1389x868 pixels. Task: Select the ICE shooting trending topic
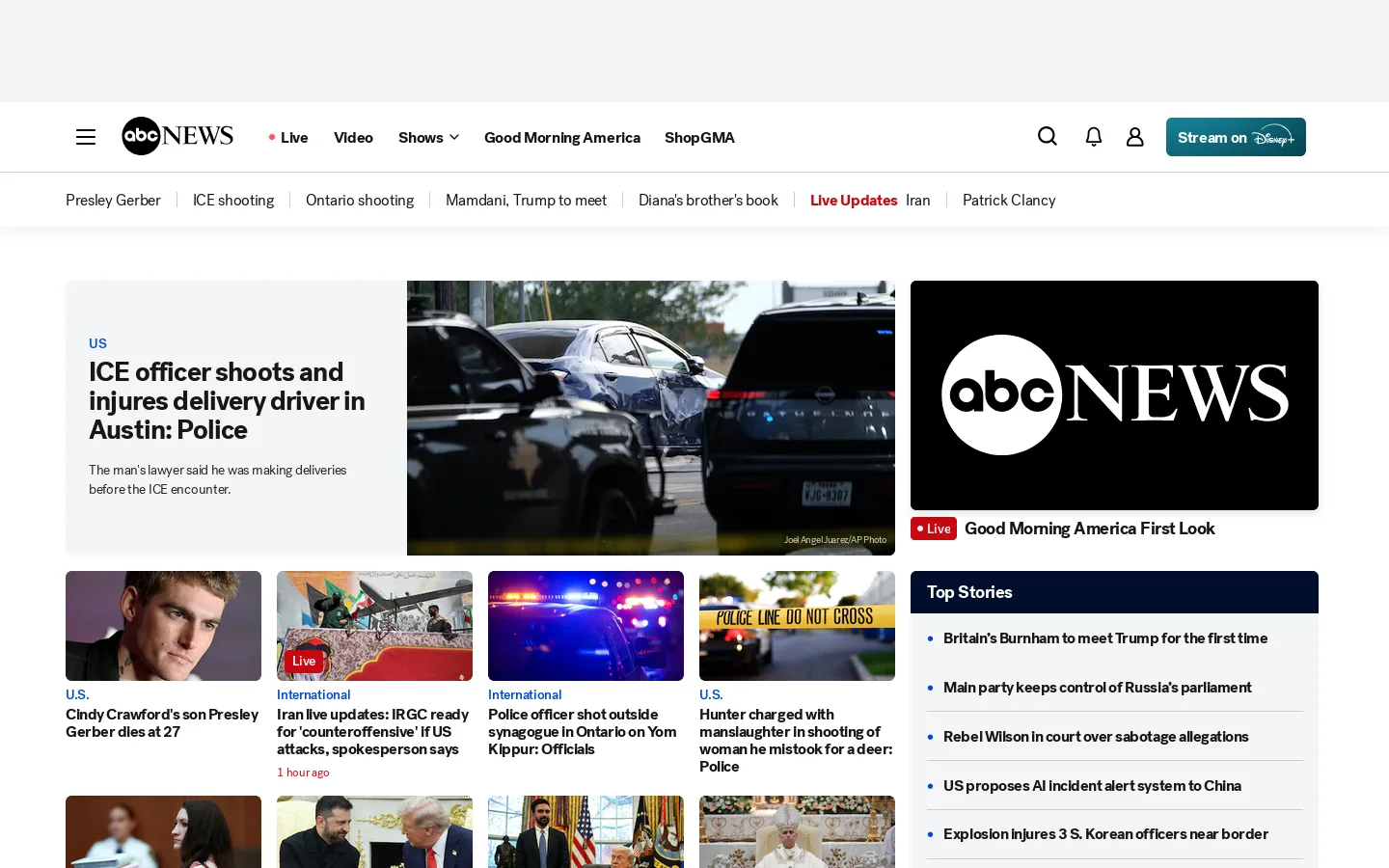(233, 200)
